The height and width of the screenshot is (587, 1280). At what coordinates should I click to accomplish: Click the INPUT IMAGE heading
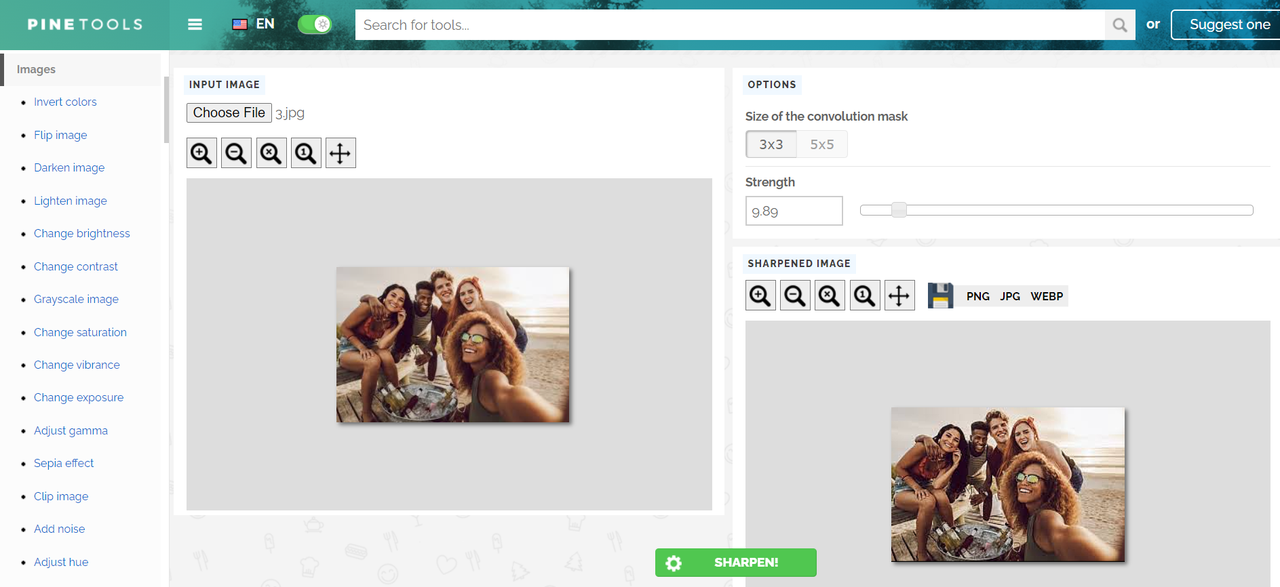224,85
